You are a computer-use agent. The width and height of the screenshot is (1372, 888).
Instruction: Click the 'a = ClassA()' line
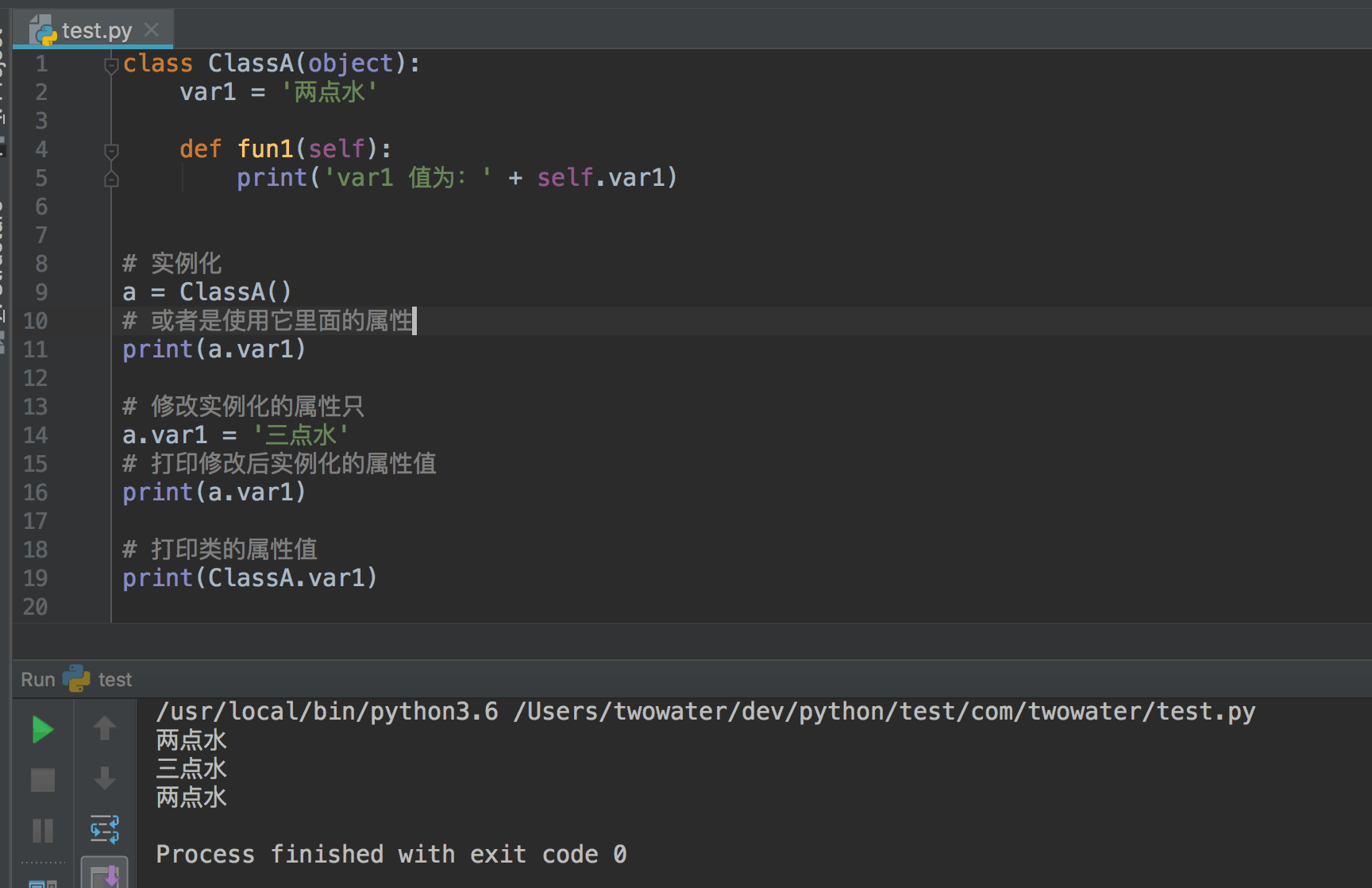tap(207, 292)
